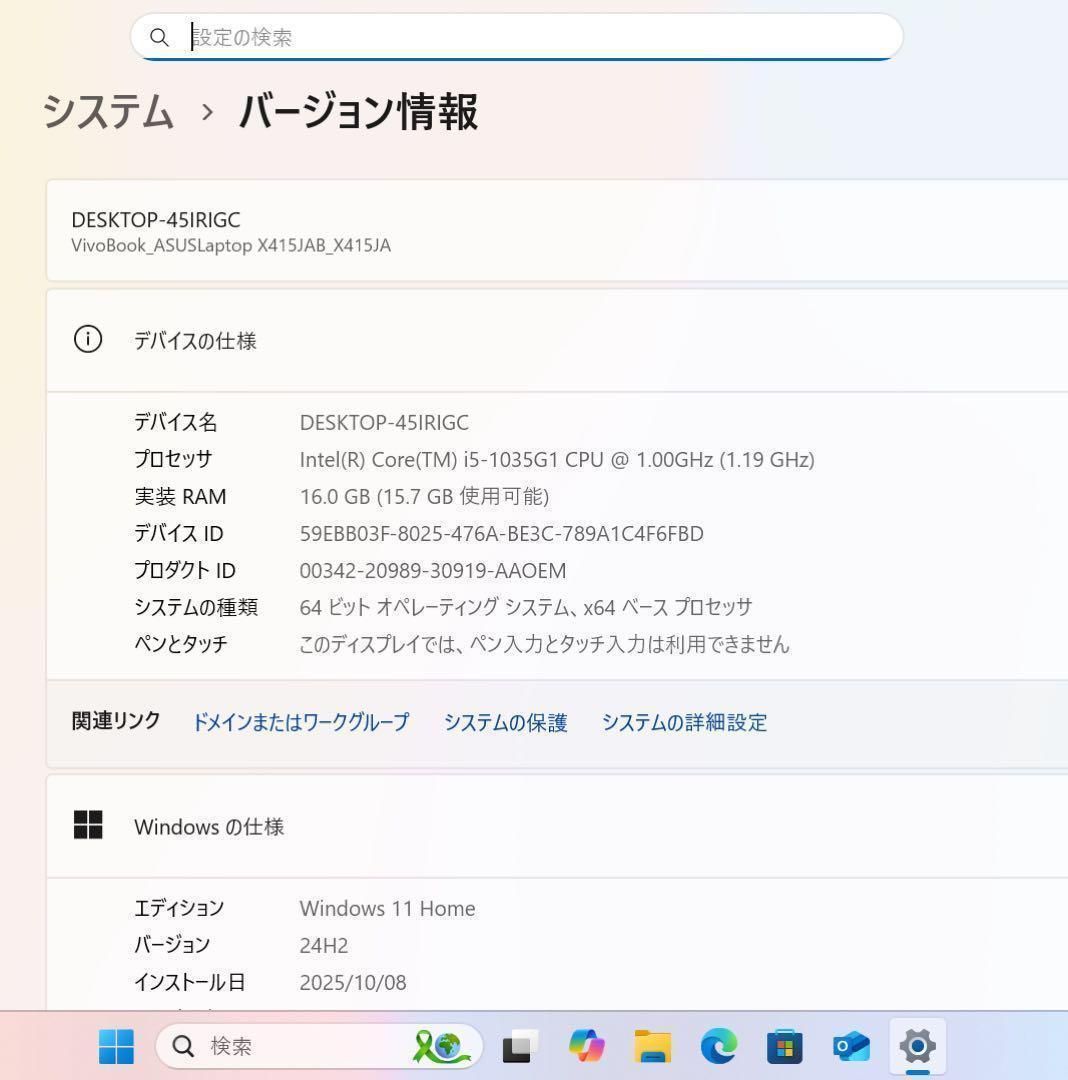Open File Explorer from the taskbar
The height and width of the screenshot is (1080, 1068).
point(653,1046)
